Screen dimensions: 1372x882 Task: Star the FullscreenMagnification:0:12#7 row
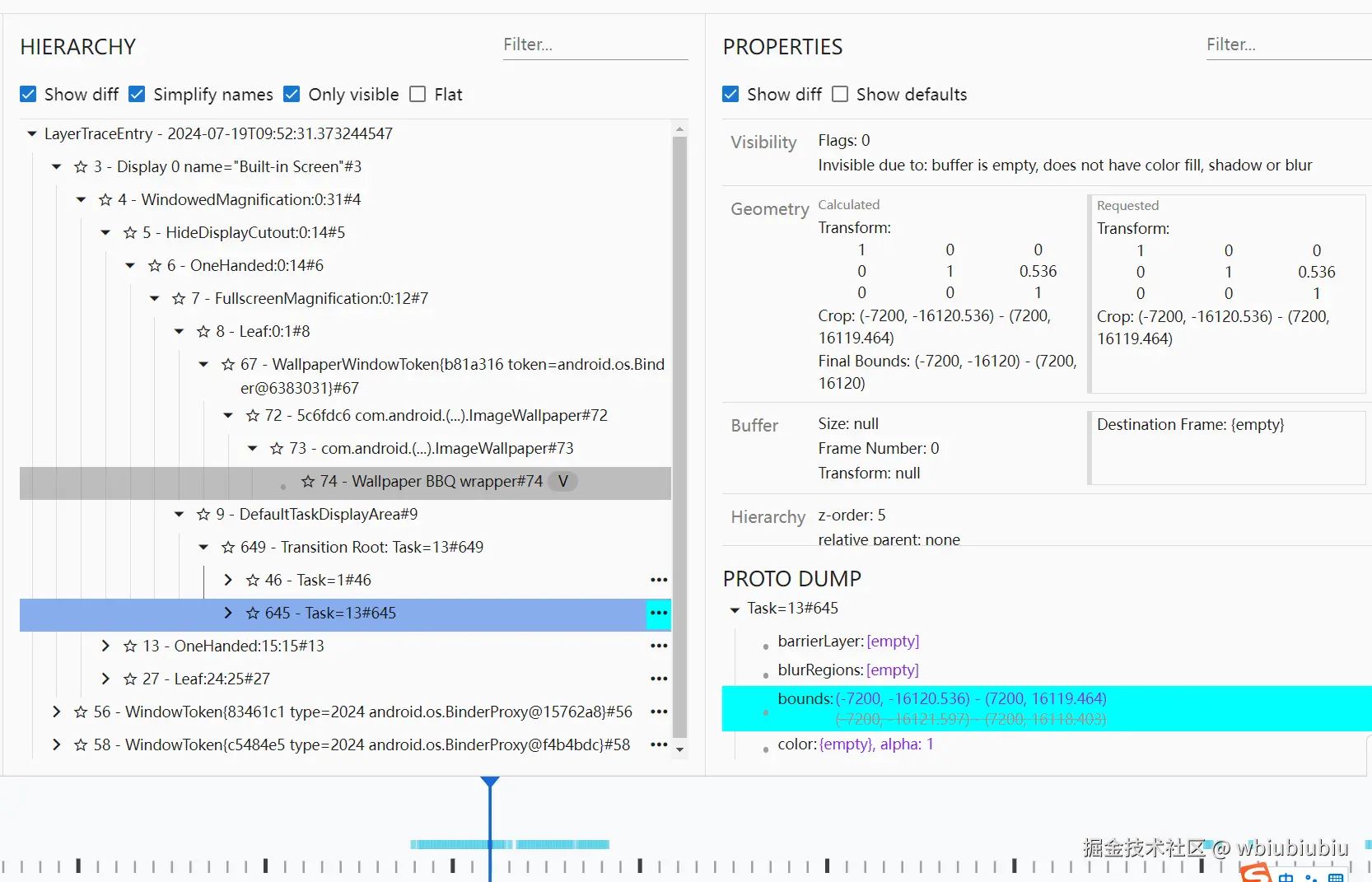tap(179, 299)
